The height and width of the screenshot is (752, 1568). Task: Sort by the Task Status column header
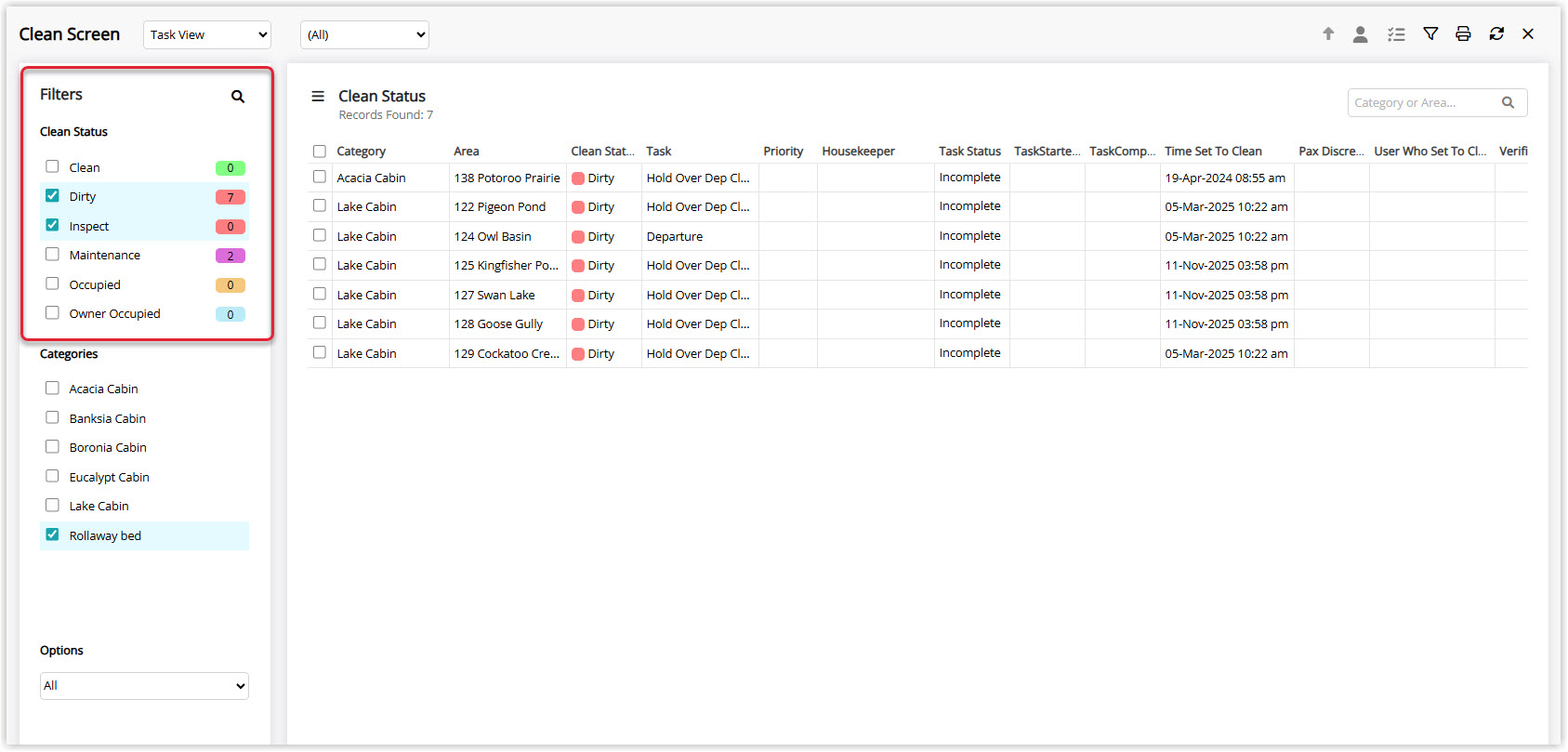pyautogui.click(x=969, y=151)
